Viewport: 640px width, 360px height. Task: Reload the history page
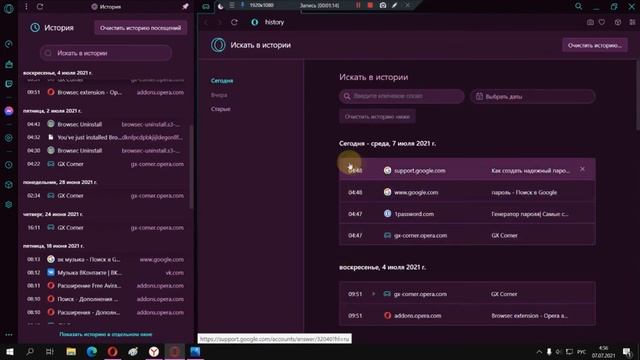234,22
